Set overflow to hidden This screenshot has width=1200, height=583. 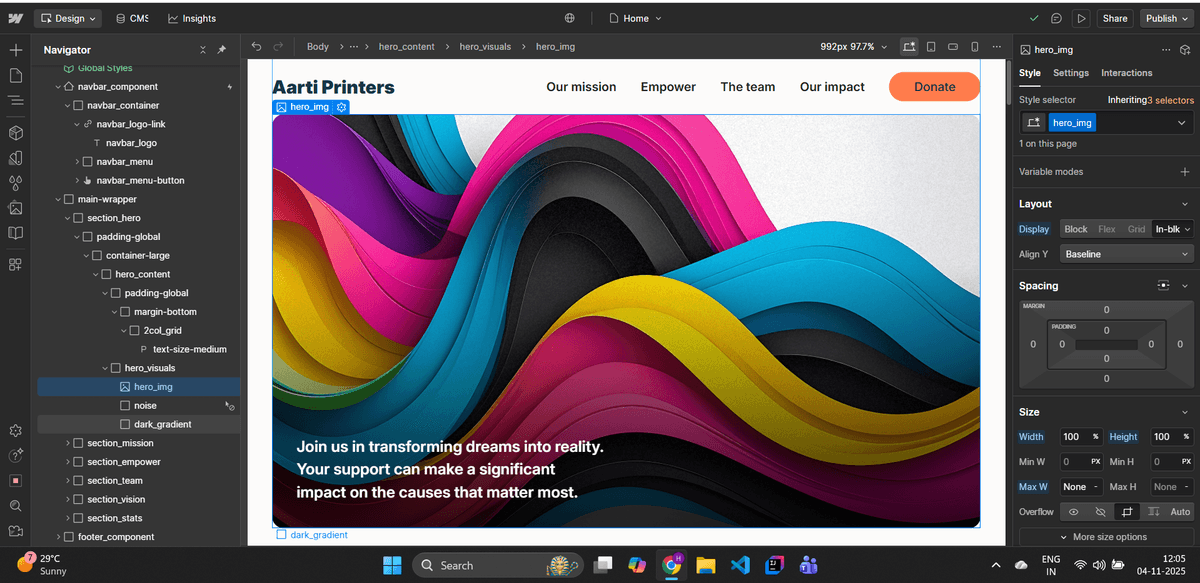point(1100,512)
